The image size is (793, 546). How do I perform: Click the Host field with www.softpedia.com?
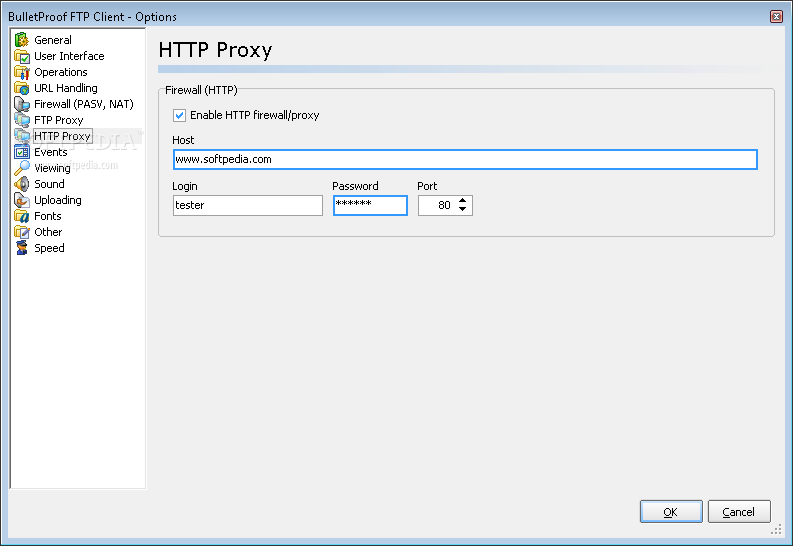[465, 159]
